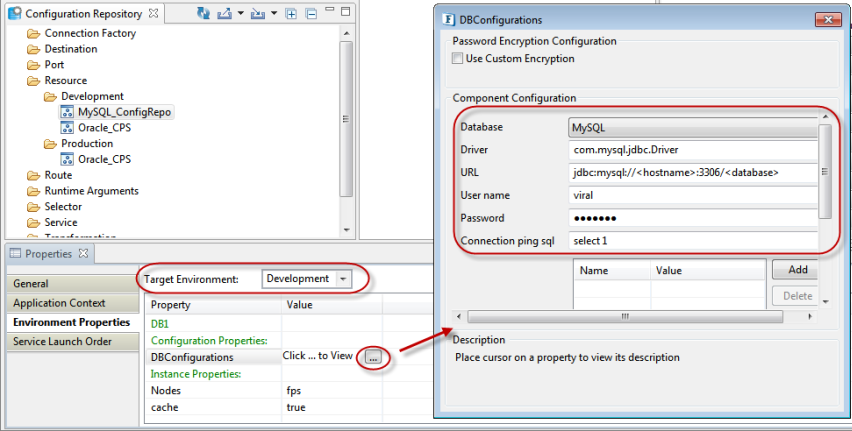Select the MySQL_ConfigRepo resource icon
Viewport: 852px width, 431px height.
pos(68,112)
